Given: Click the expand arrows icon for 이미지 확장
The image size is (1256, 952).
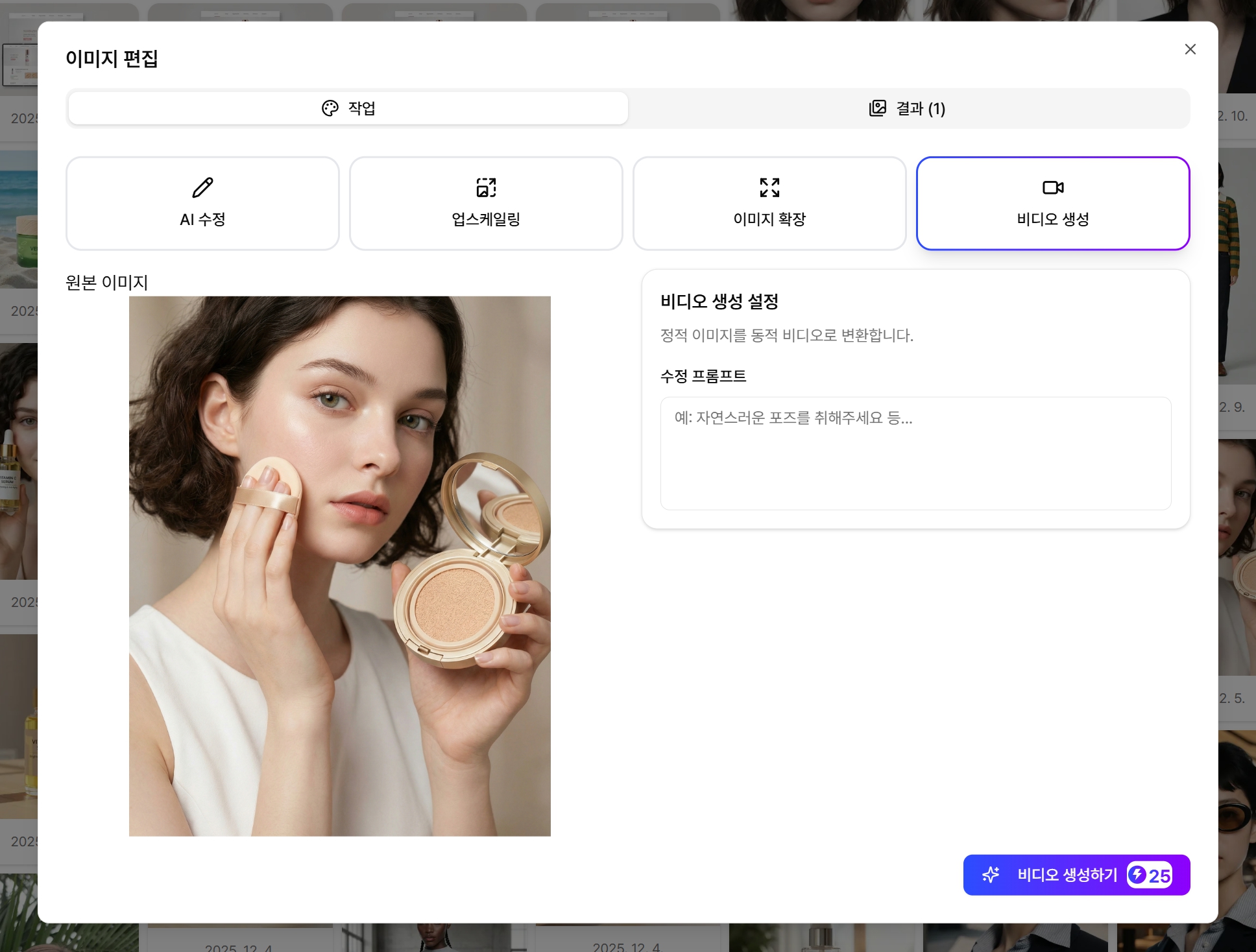Looking at the screenshot, I should (x=769, y=187).
